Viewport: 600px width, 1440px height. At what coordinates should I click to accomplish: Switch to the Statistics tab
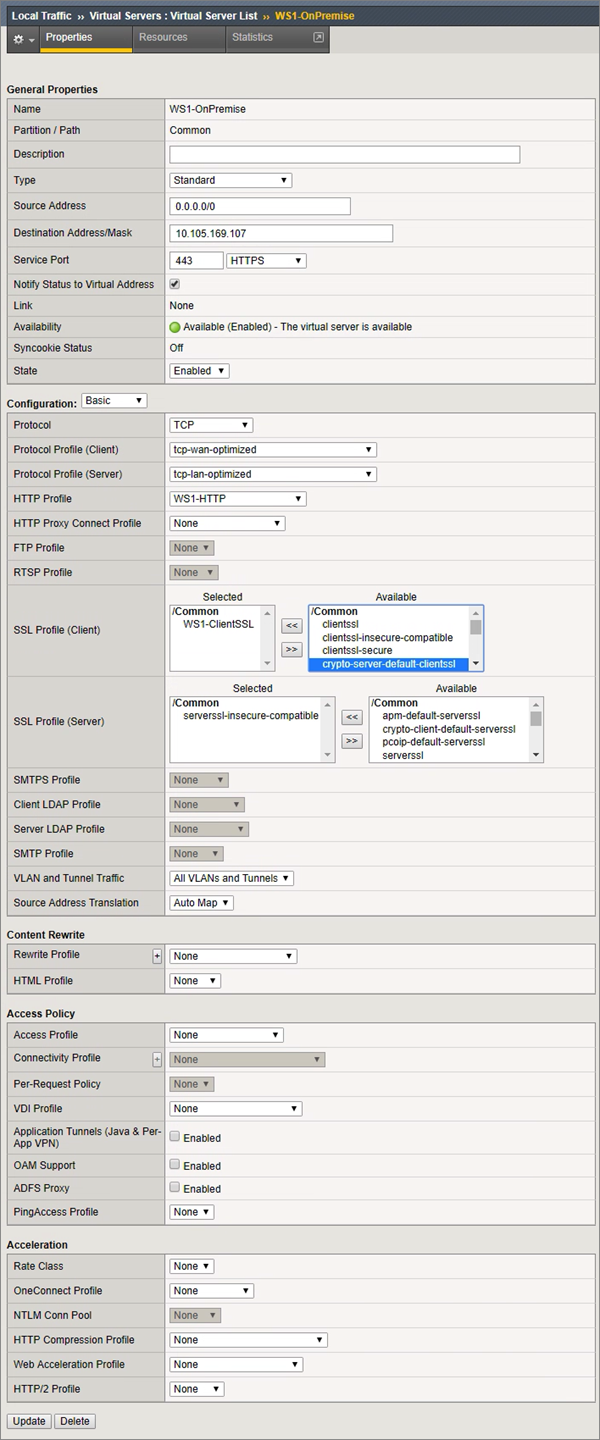(x=252, y=38)
